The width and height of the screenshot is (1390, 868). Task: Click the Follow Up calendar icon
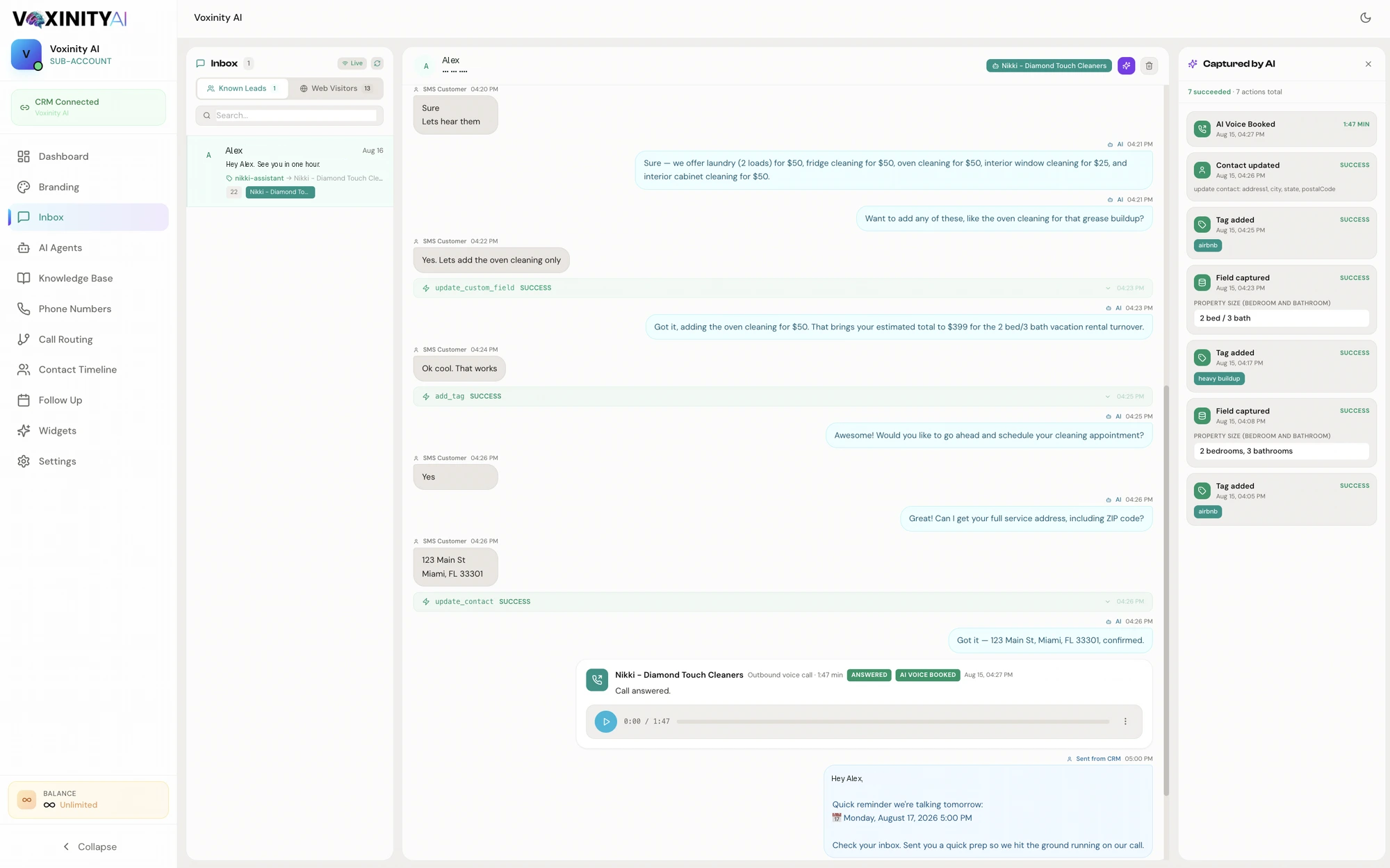click(x=24, y=400)
